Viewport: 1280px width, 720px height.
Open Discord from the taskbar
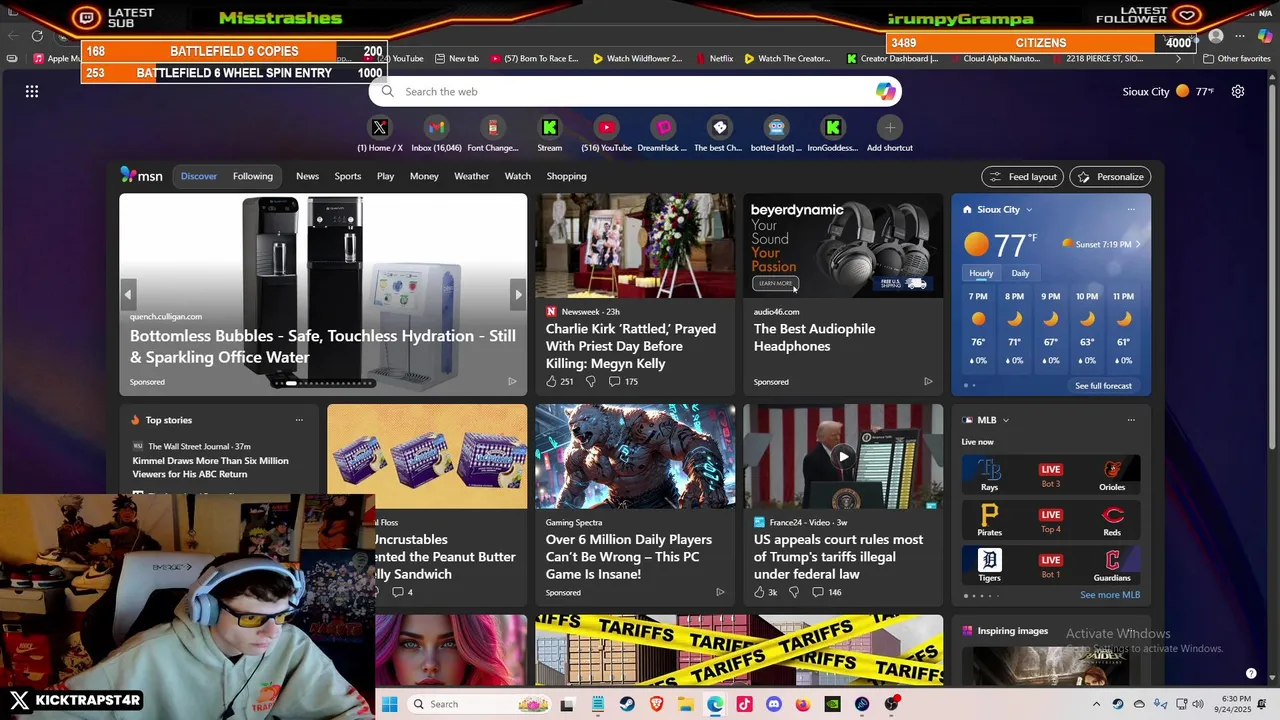coord(773,704)
